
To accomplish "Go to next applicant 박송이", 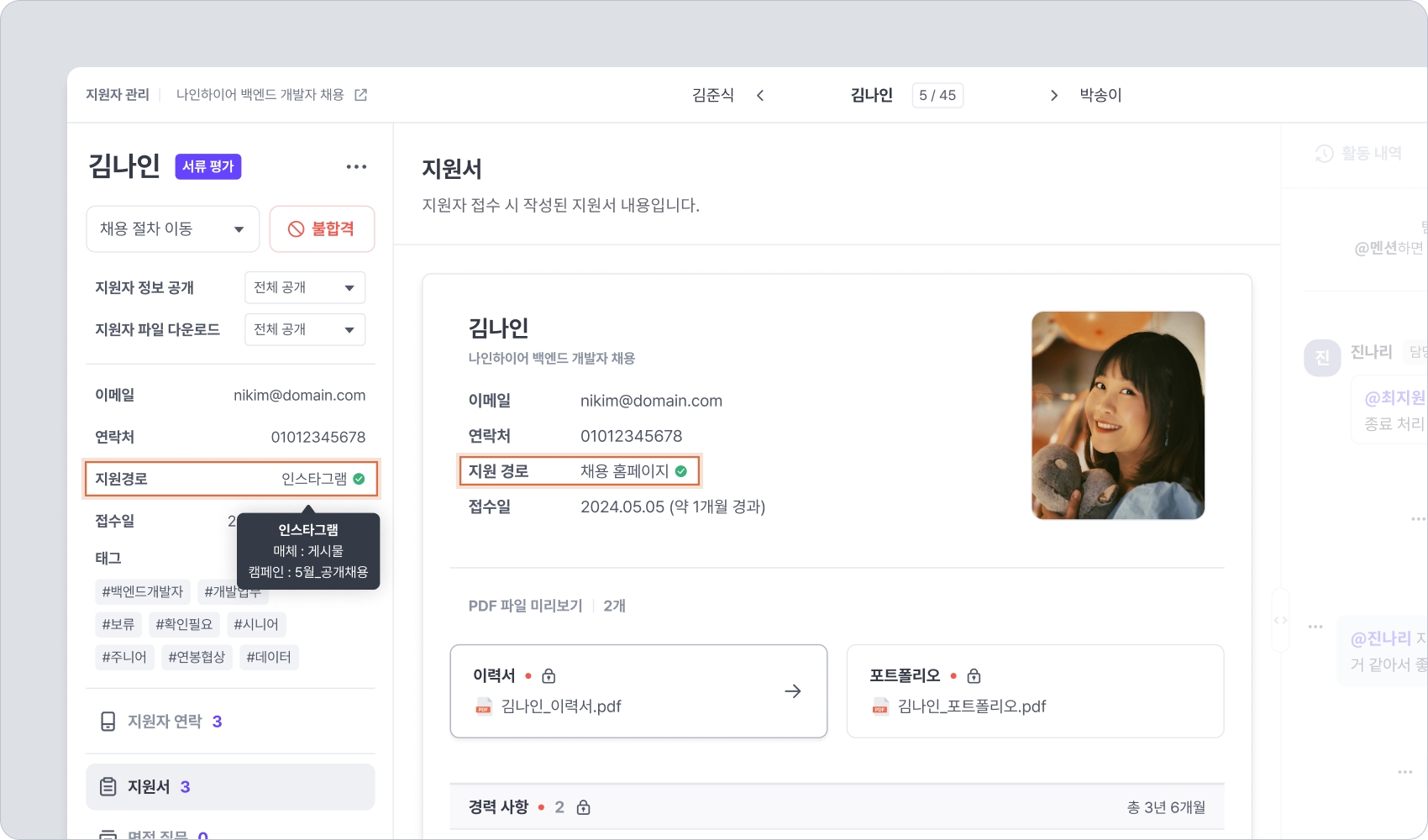I will point(1100,95).
